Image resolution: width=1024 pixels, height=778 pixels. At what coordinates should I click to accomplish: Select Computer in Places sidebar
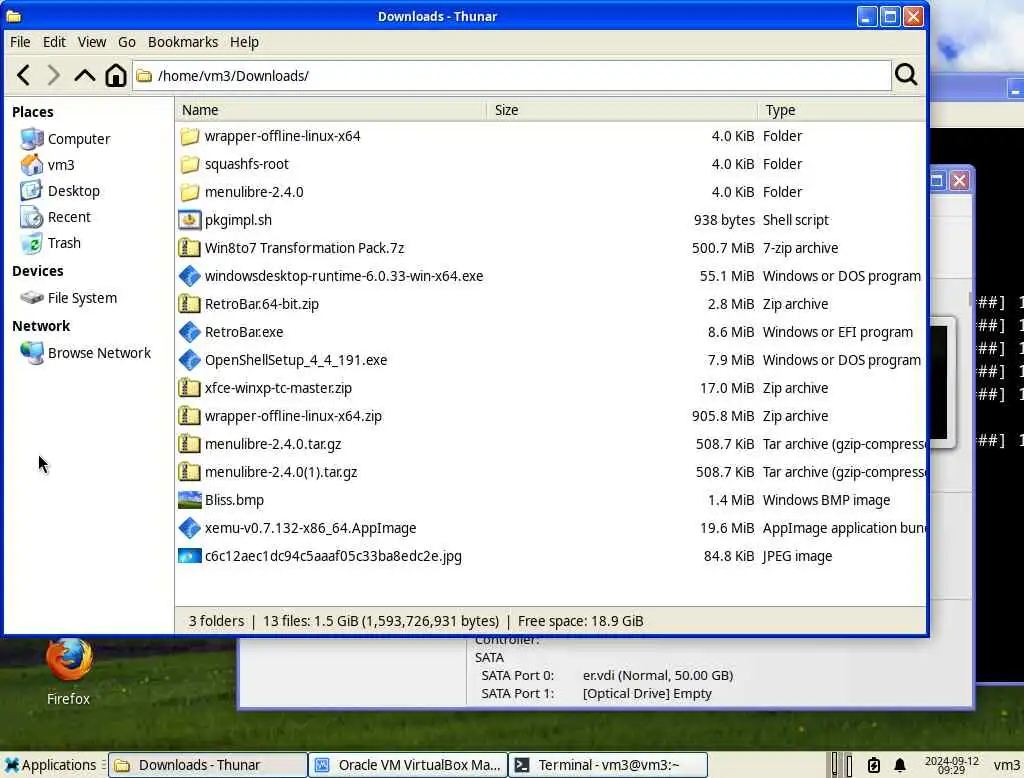[x=65, y=138]
